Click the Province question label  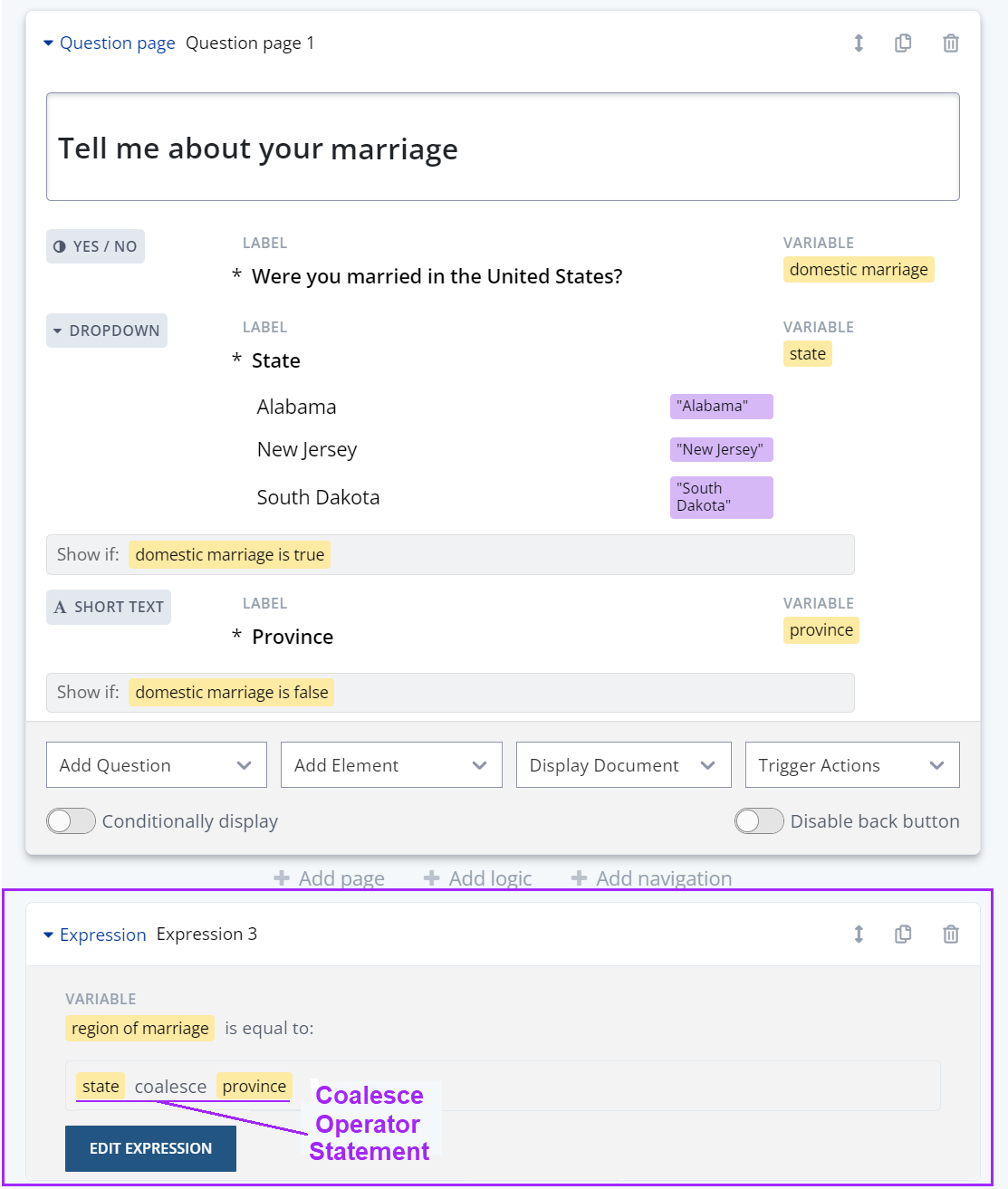coord(293,637)
